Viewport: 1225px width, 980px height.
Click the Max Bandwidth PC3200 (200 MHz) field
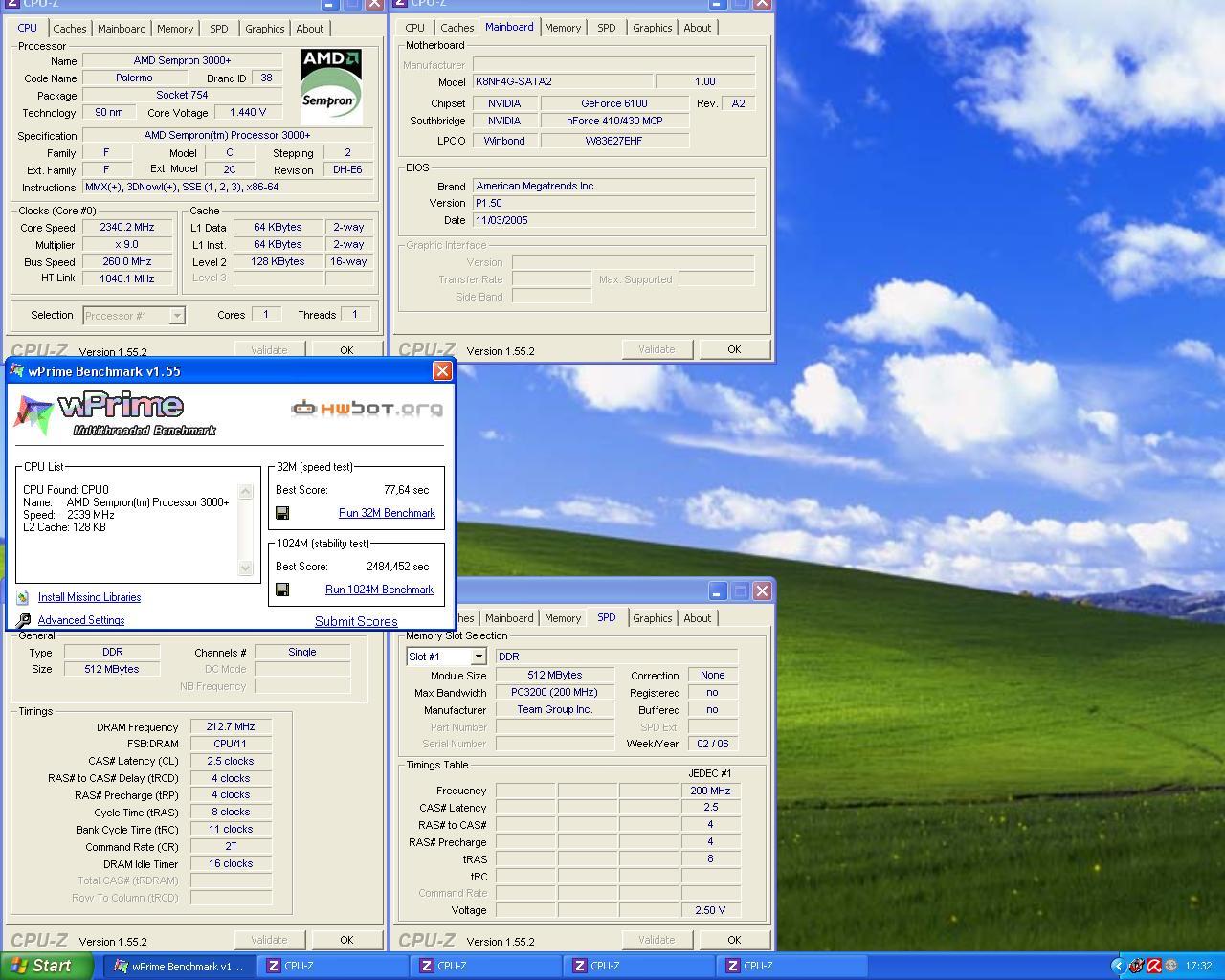coord(554,693)
